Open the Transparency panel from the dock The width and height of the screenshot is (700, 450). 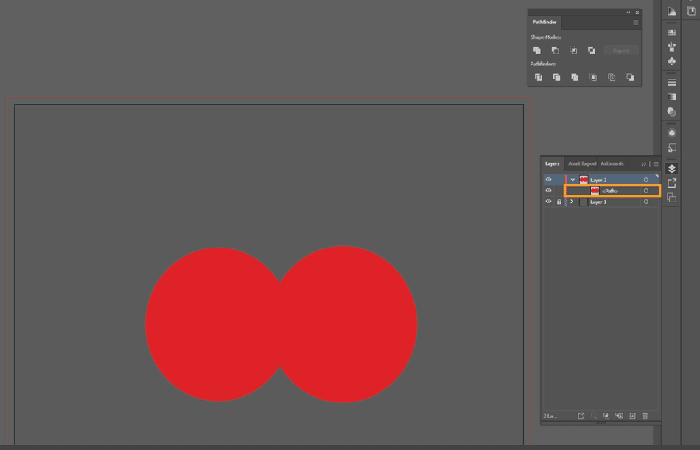[x=671, y=111]
